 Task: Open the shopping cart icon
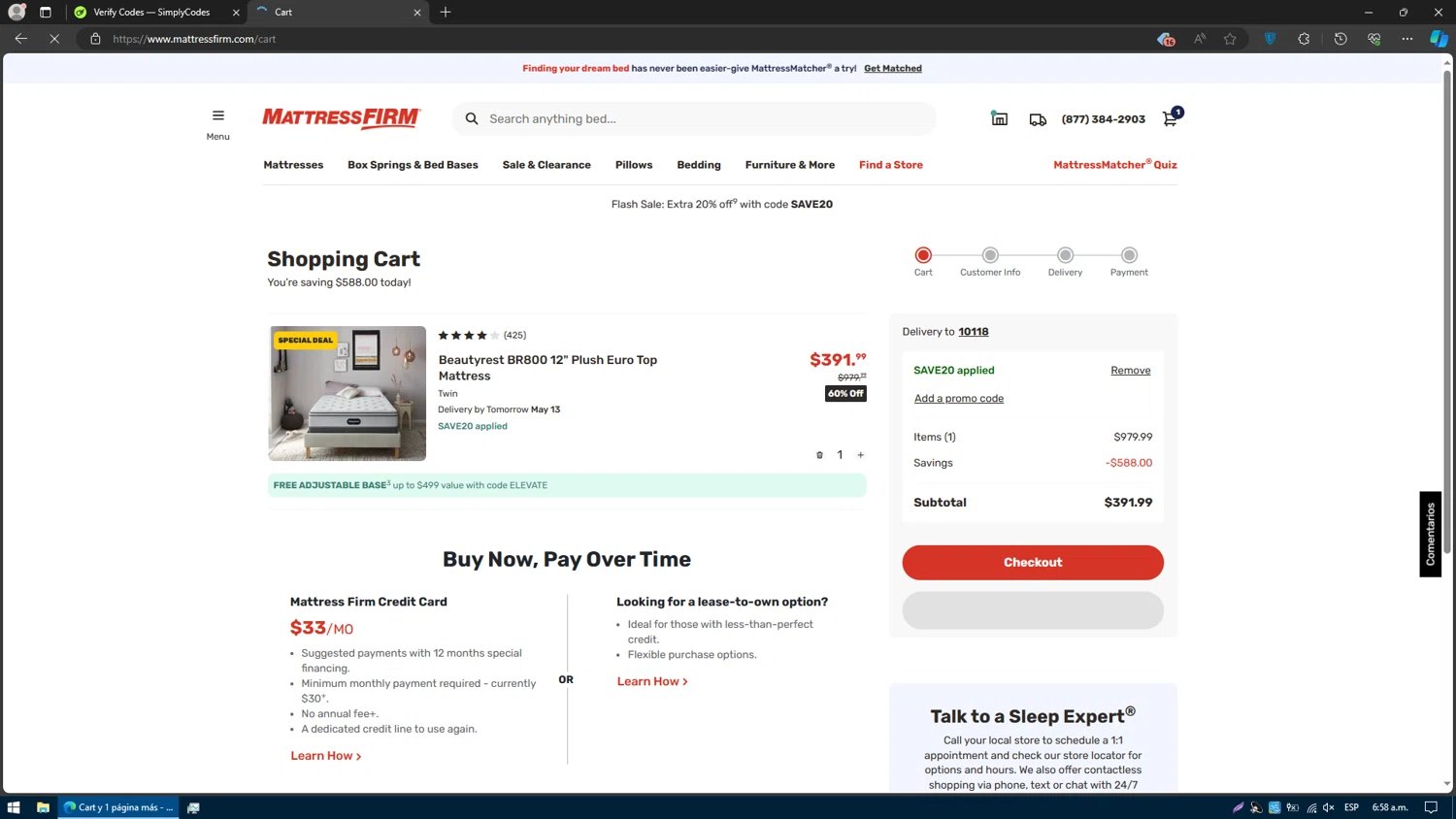click(x=1171, y=117)
